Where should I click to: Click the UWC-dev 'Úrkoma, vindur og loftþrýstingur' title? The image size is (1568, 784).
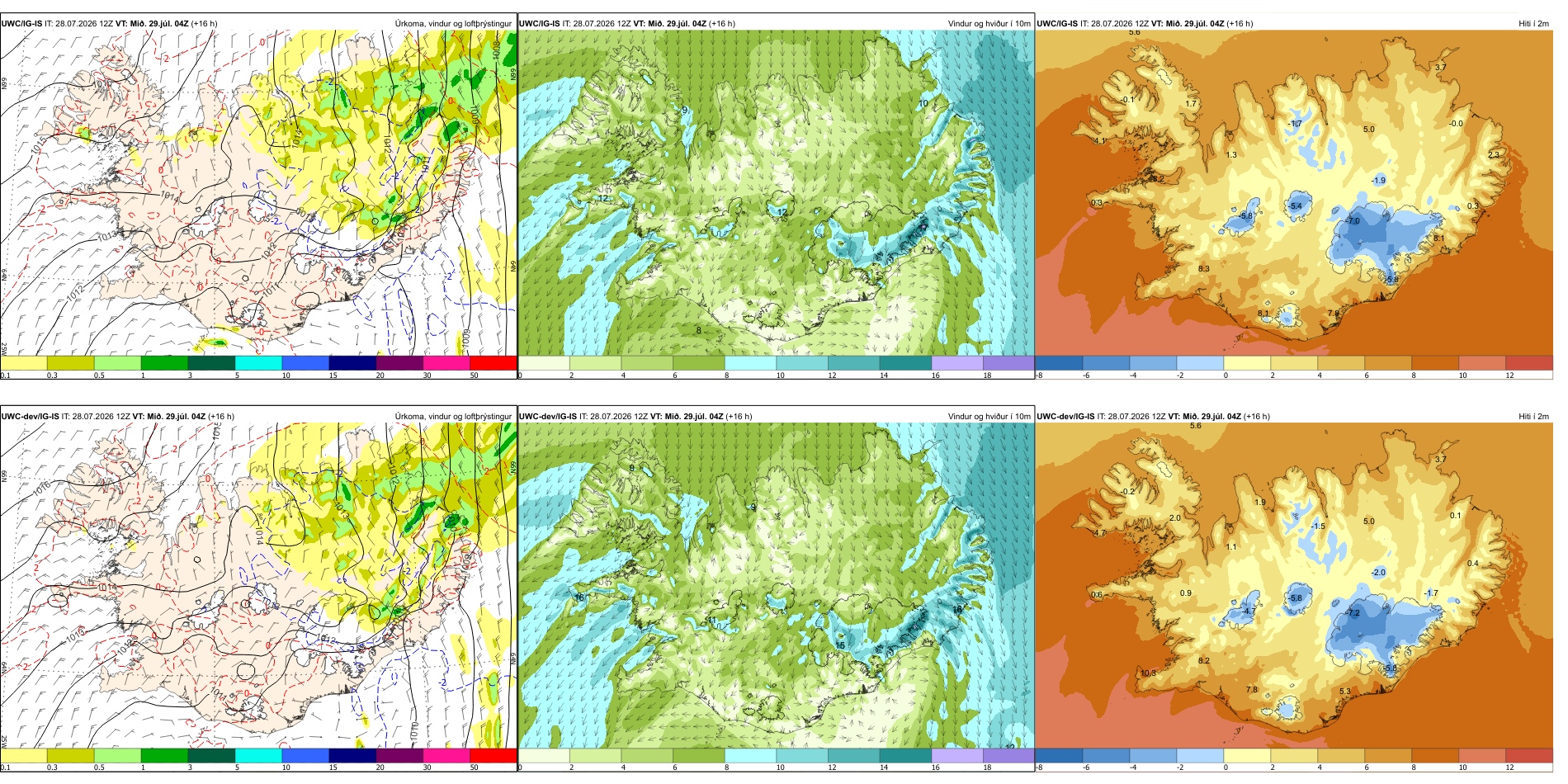(x=453, y=416)
